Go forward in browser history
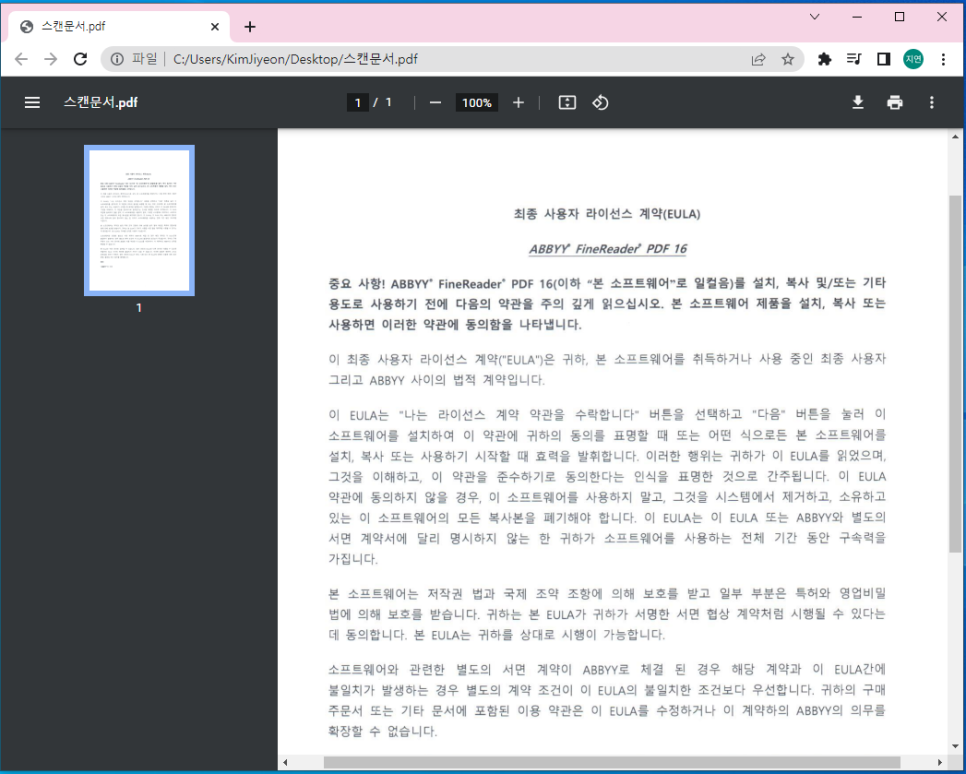The width and height of the screenshot is (966, 774). tap(51, 59)
